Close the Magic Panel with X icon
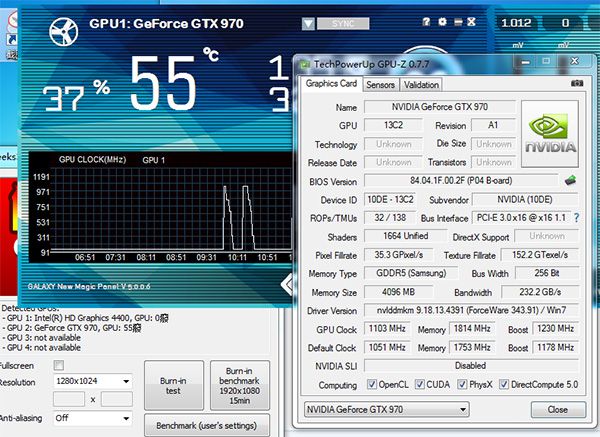 pyautogui.click(x=471, y=22)
